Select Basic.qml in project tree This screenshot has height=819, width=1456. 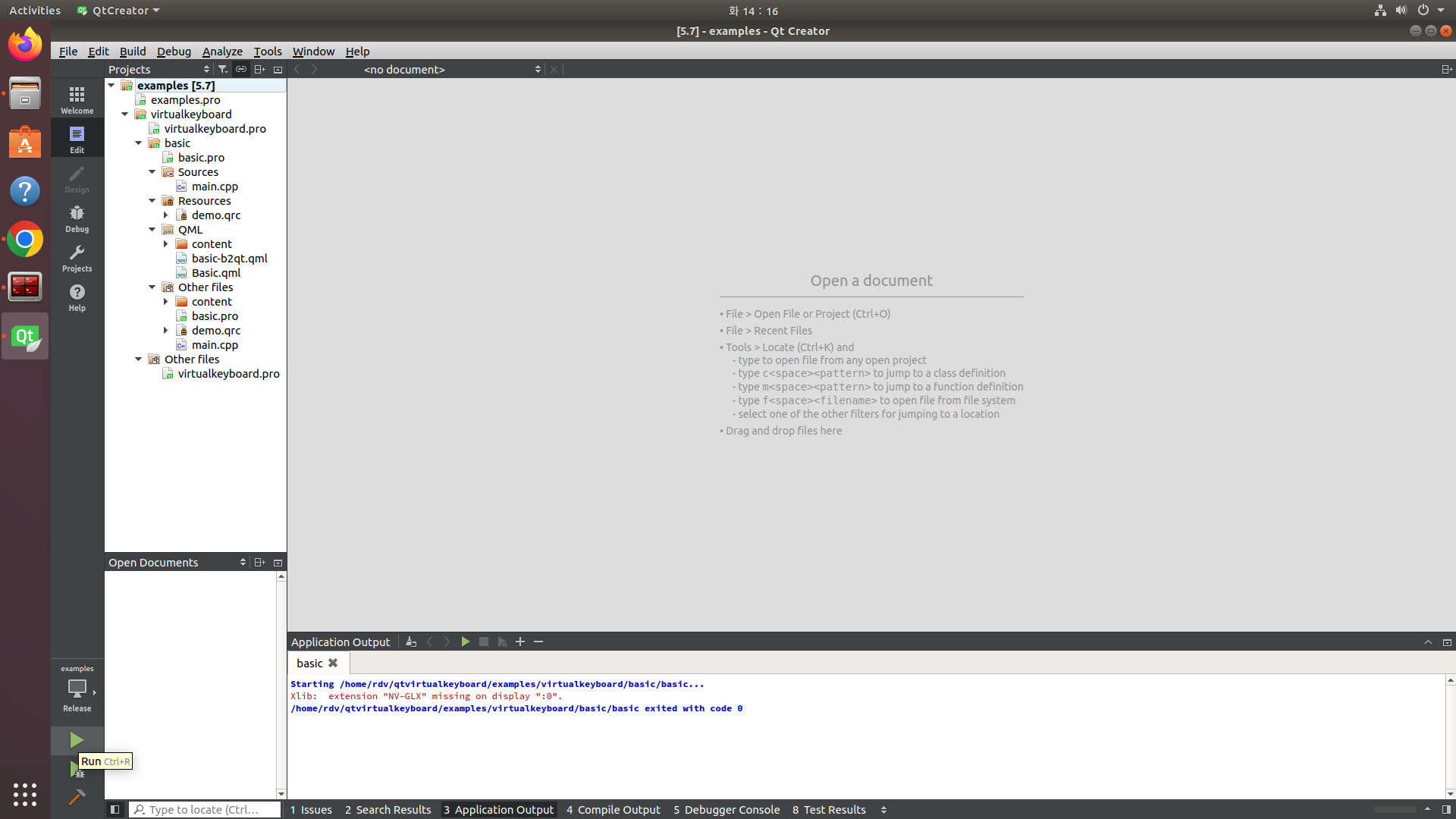click(x=216, y=272)
